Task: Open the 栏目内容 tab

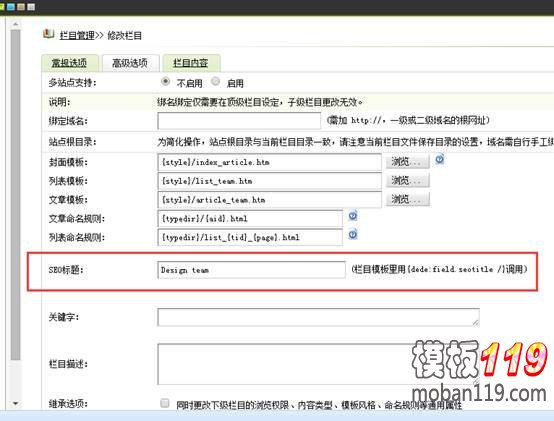Action: 191,63
